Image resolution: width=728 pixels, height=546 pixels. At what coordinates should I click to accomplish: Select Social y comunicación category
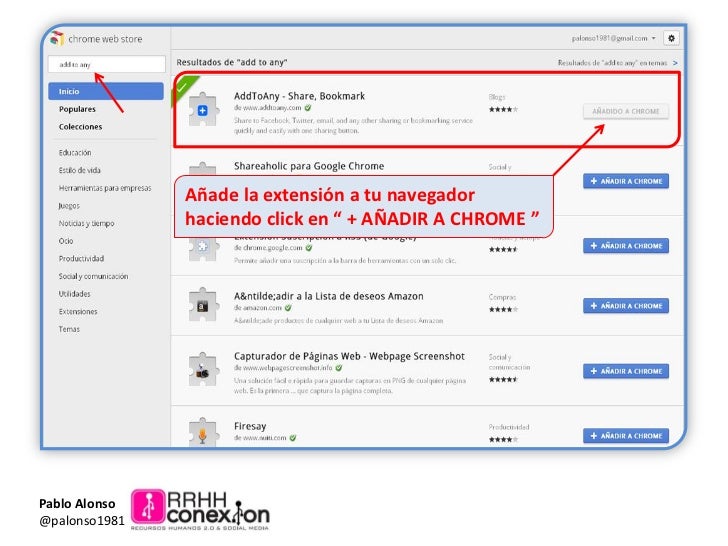pos(93,276)
